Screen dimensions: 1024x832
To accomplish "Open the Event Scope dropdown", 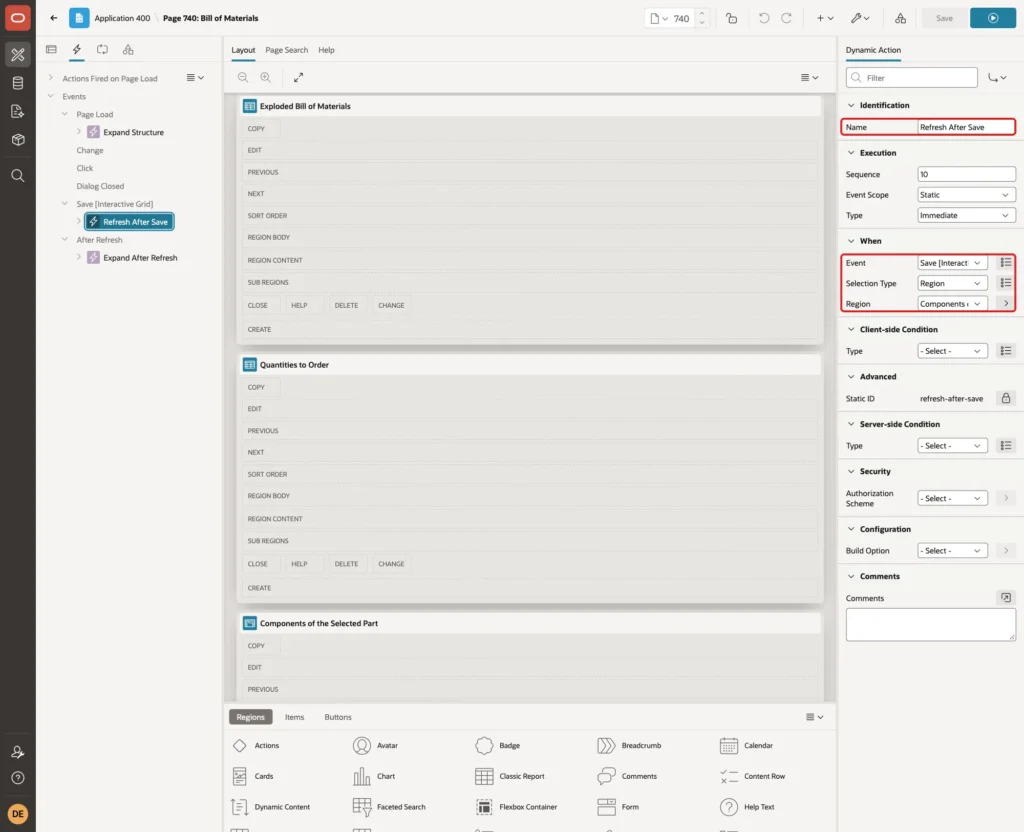I will click(966, 195).
